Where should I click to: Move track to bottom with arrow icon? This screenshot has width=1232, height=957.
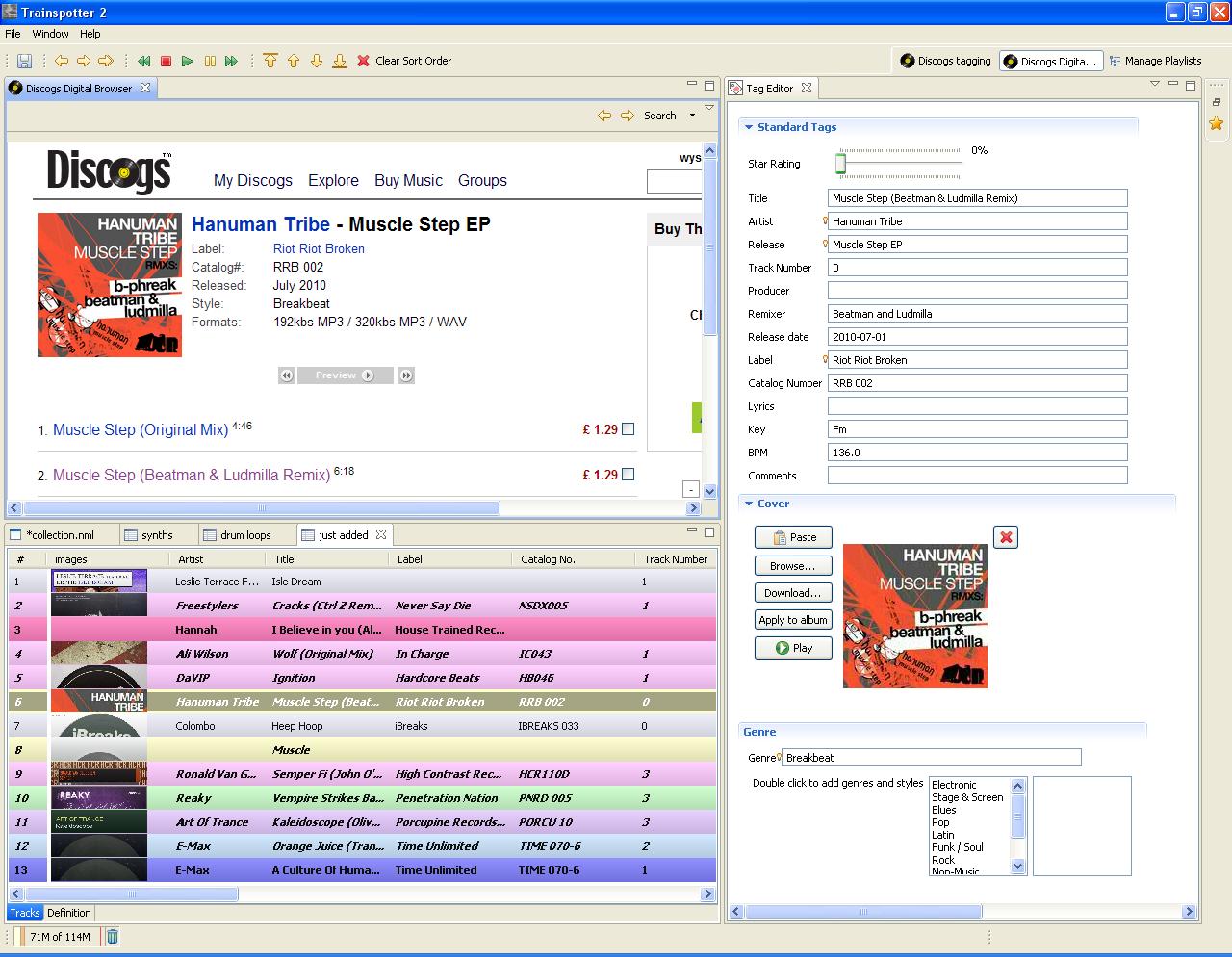(x=340, y=61)
